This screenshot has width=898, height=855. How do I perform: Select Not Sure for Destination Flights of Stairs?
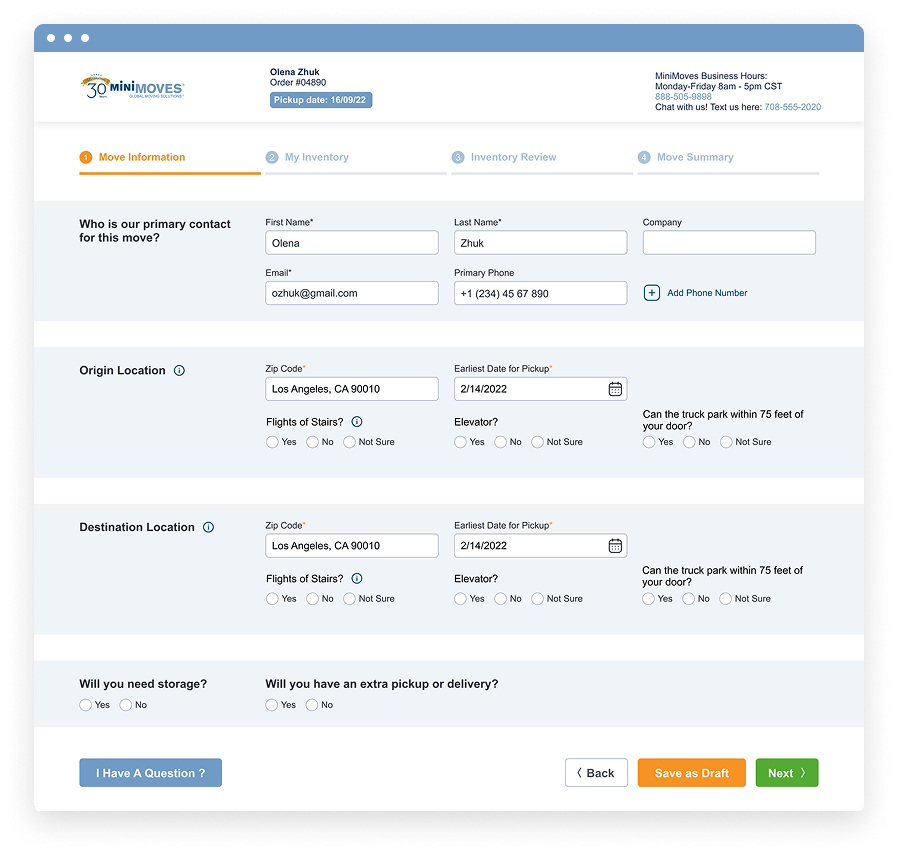349,598
